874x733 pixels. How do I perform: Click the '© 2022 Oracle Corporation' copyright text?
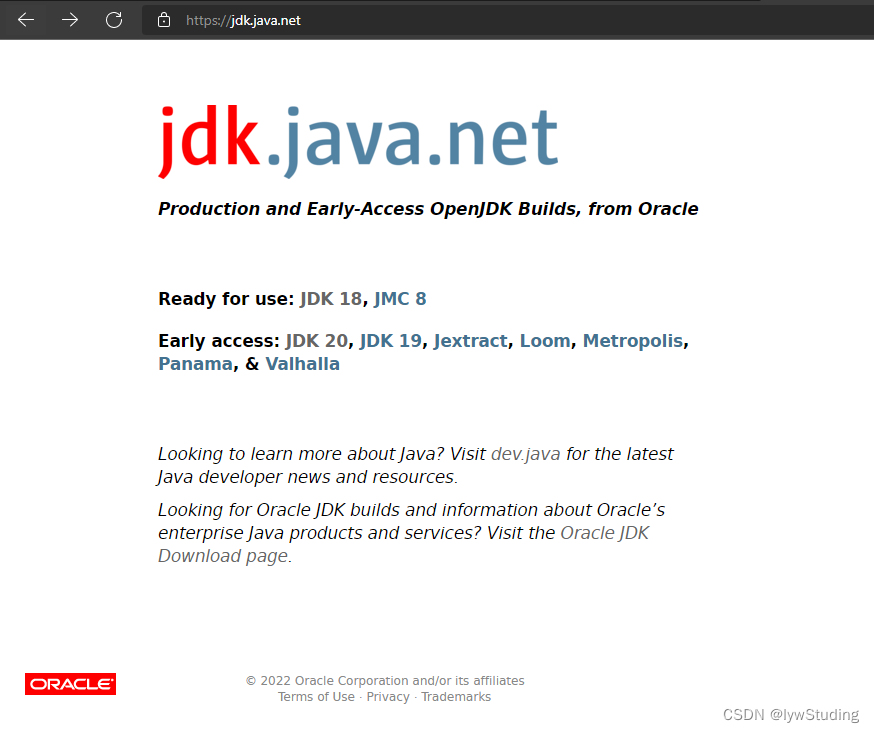[385, 681]
